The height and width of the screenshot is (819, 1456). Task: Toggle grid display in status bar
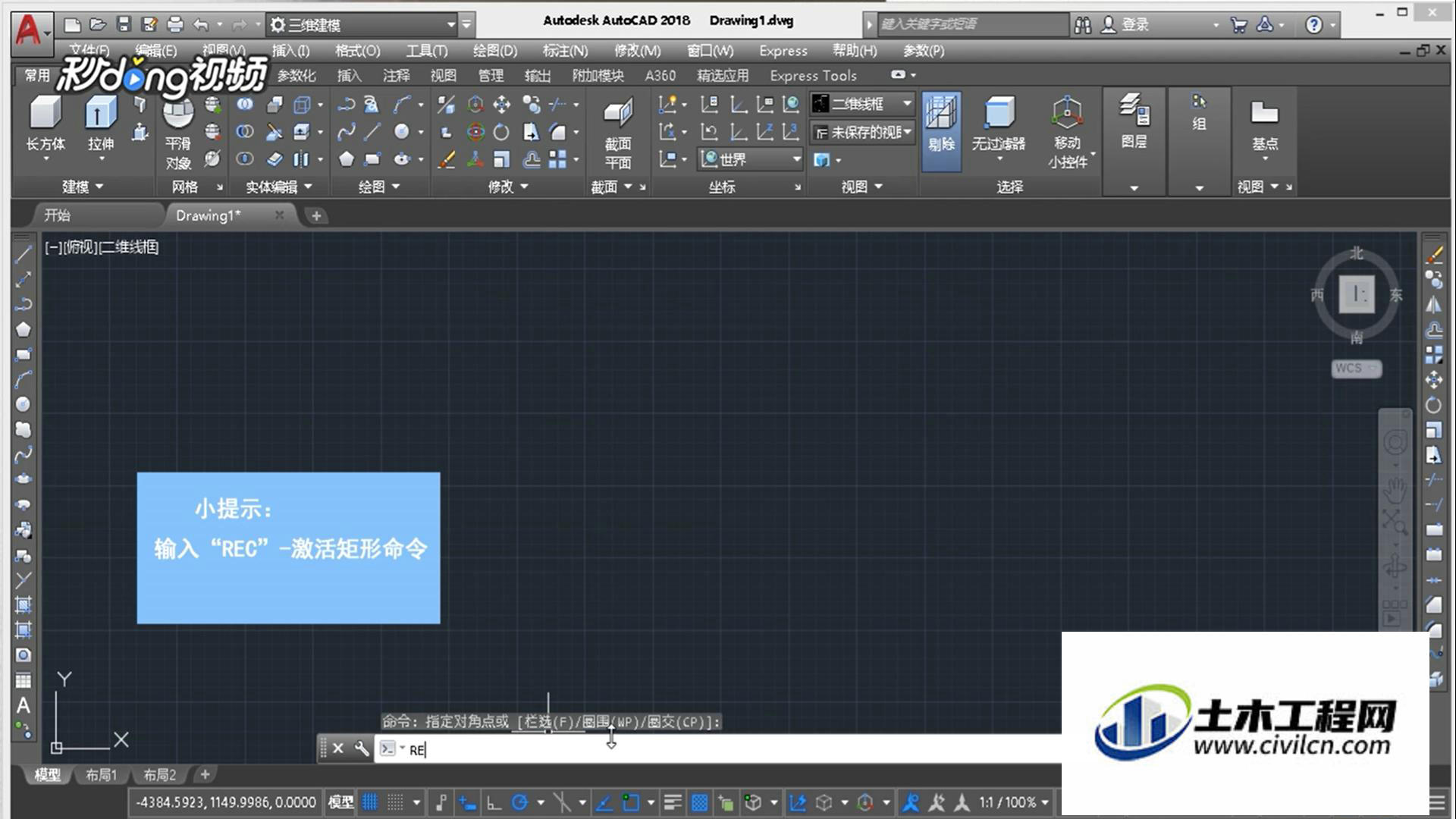tap(370, 802)
